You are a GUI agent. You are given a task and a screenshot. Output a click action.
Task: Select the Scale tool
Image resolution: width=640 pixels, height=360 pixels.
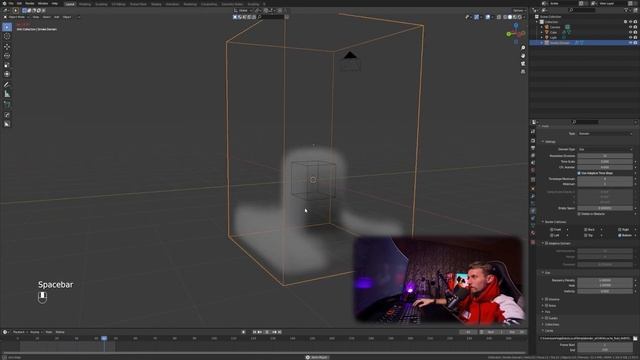coord(7,65)
